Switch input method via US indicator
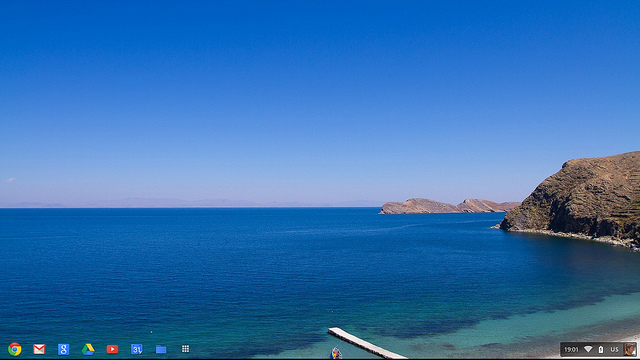This screenshot has height=360, width=640. pyautogui.click(x=614, y=349)
